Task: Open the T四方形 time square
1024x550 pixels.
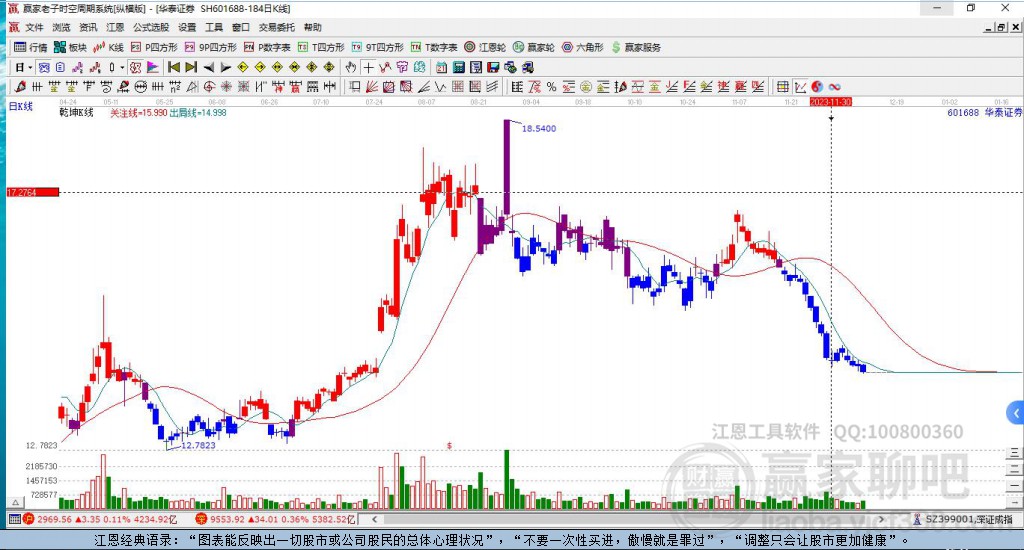Action: pos(321,47)
